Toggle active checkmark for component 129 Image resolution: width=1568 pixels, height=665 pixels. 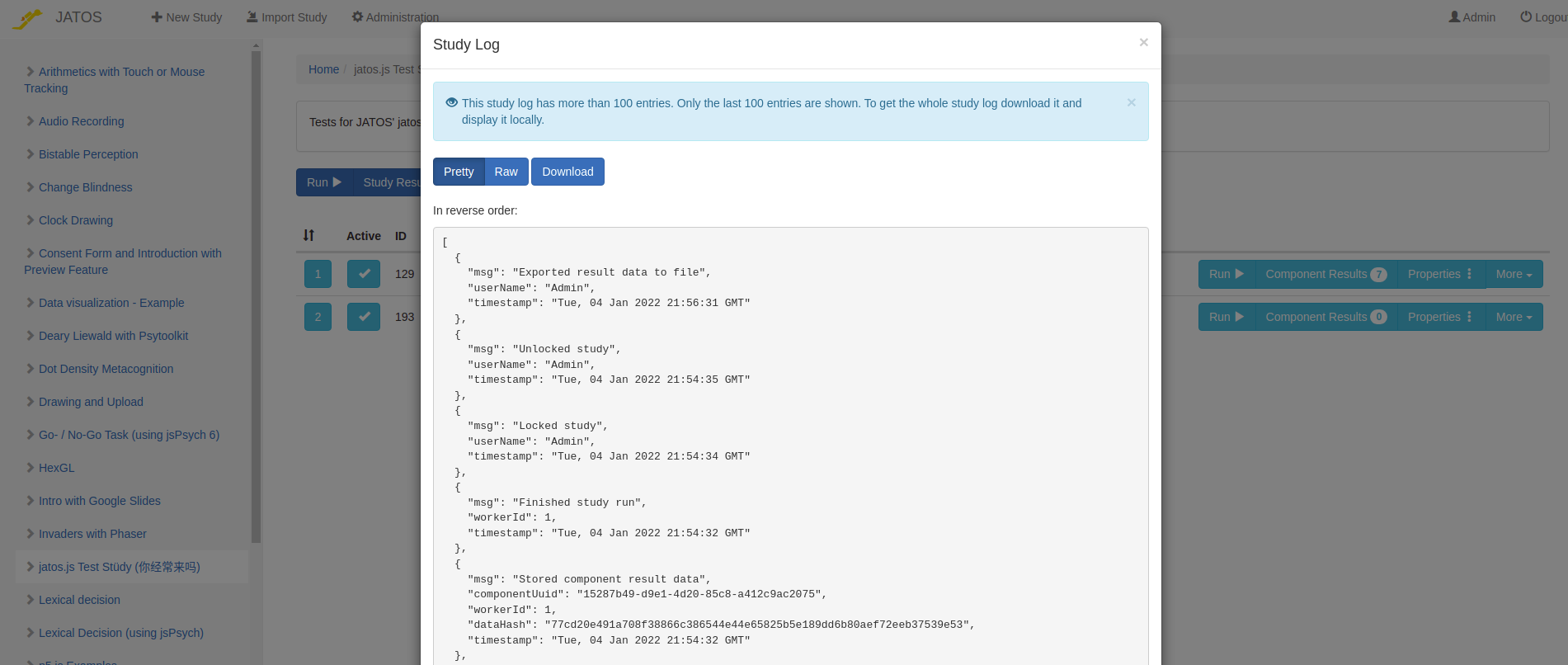pyautogui.click(x=364, y=274)
